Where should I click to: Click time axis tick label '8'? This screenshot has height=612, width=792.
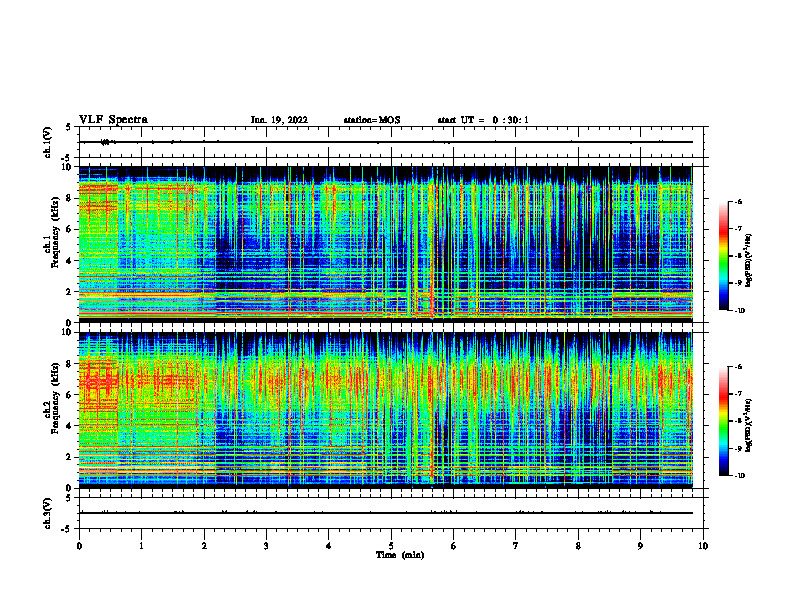point(578,546)
